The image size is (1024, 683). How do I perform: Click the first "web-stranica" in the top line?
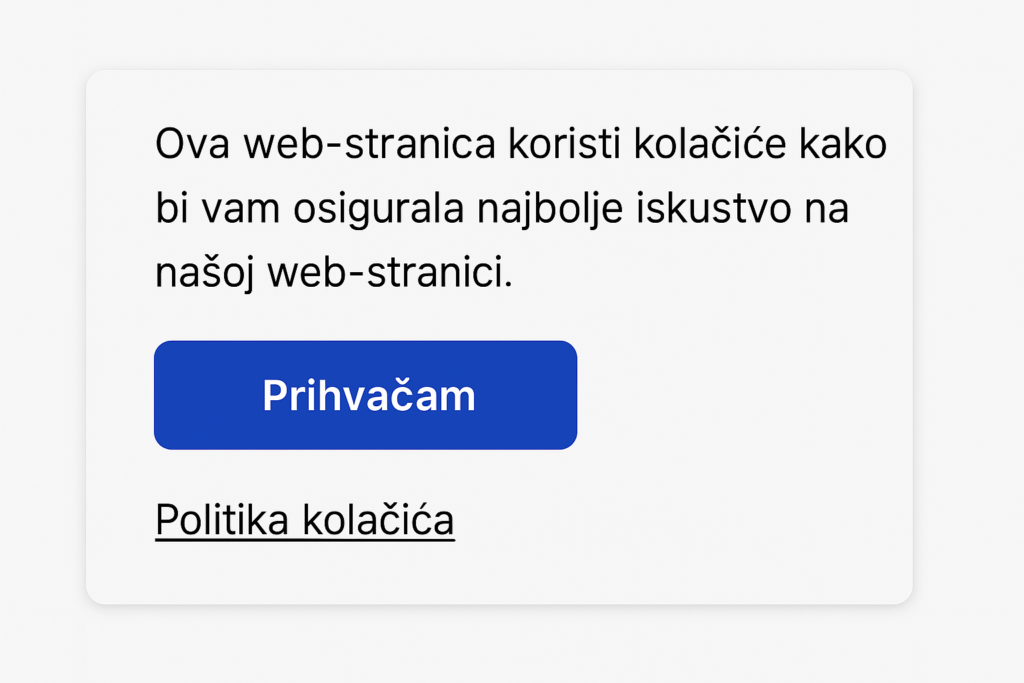pos(369,144)
